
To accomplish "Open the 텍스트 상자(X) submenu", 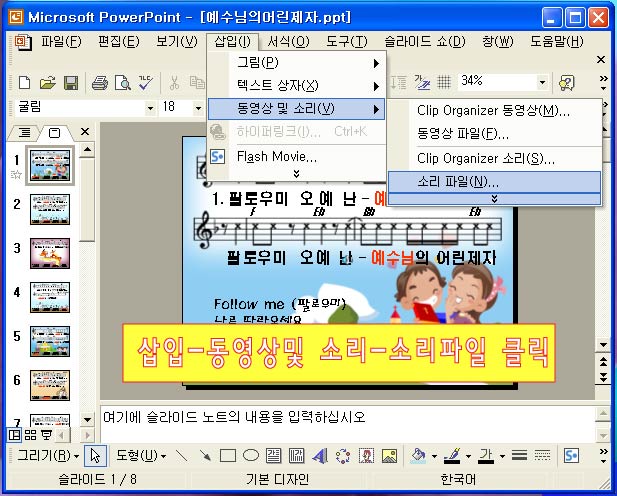I will (296, 85).
